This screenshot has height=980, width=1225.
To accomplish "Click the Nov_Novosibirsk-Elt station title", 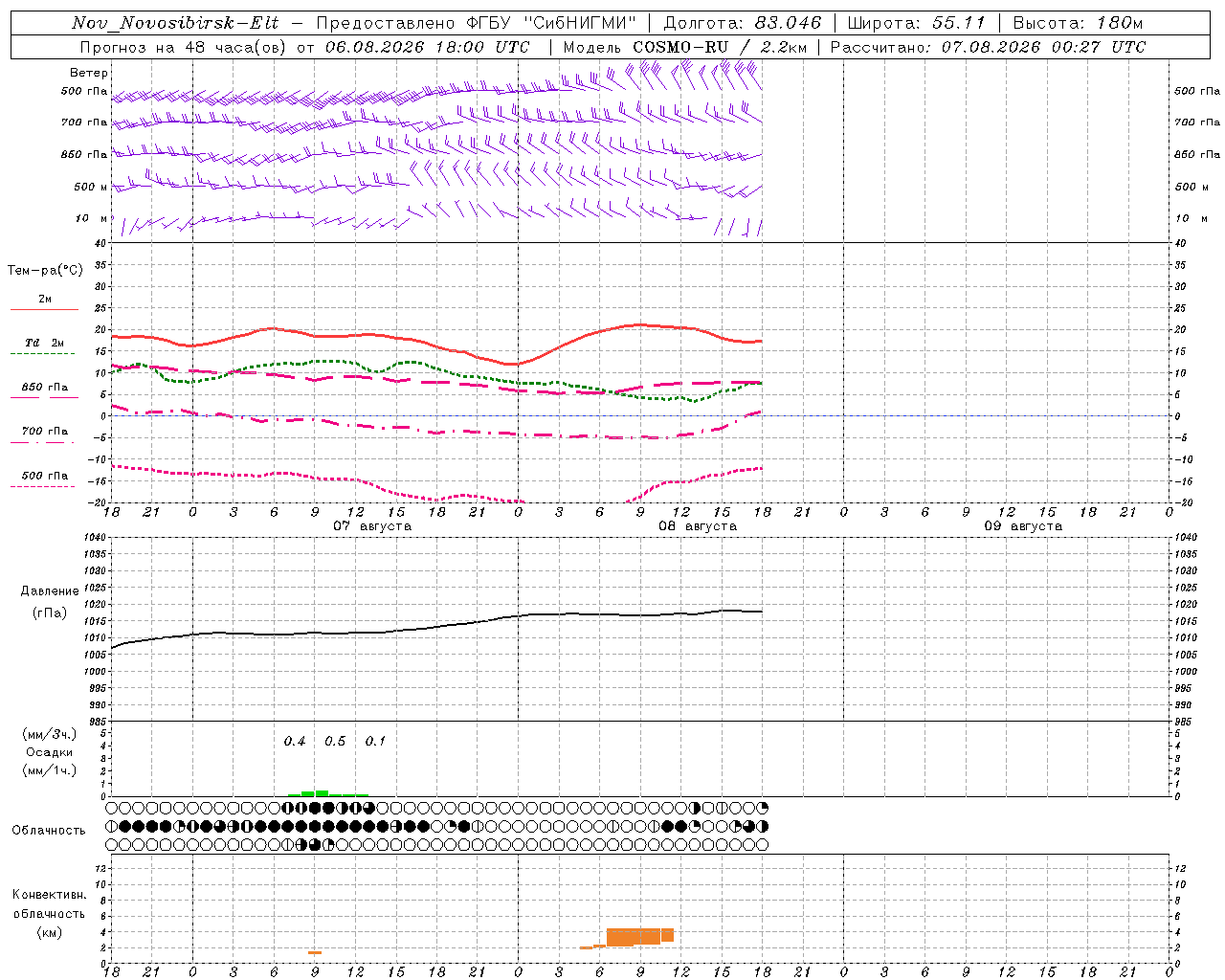I will click(x=175, y=23).
